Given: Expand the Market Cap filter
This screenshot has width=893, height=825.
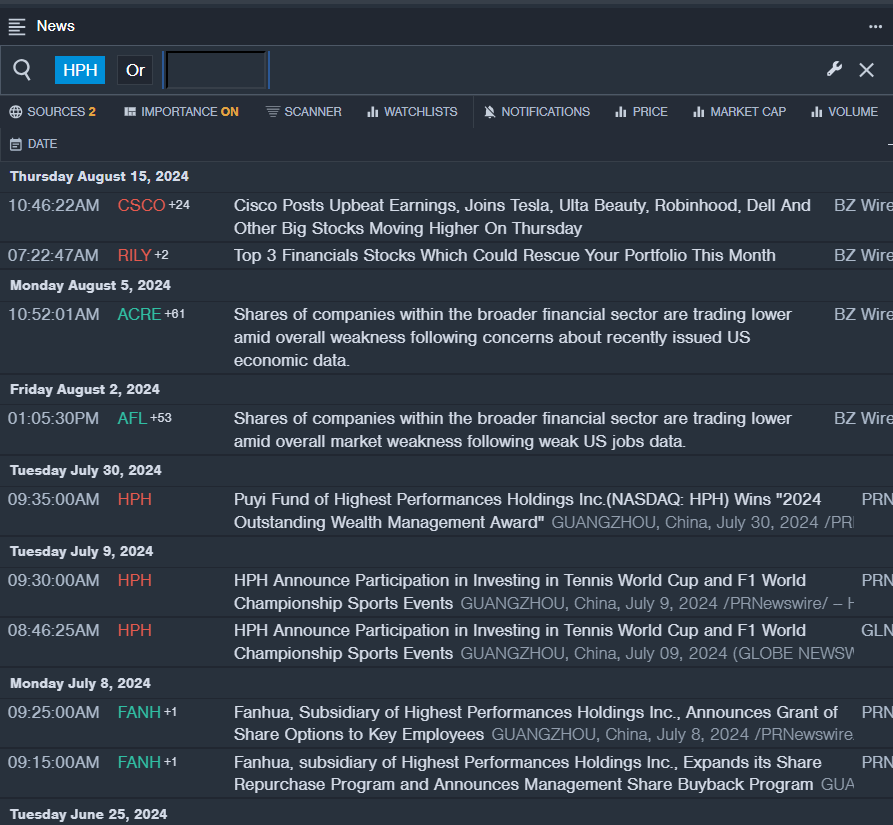Looking at the screenshot, I should tap(739, 112).
